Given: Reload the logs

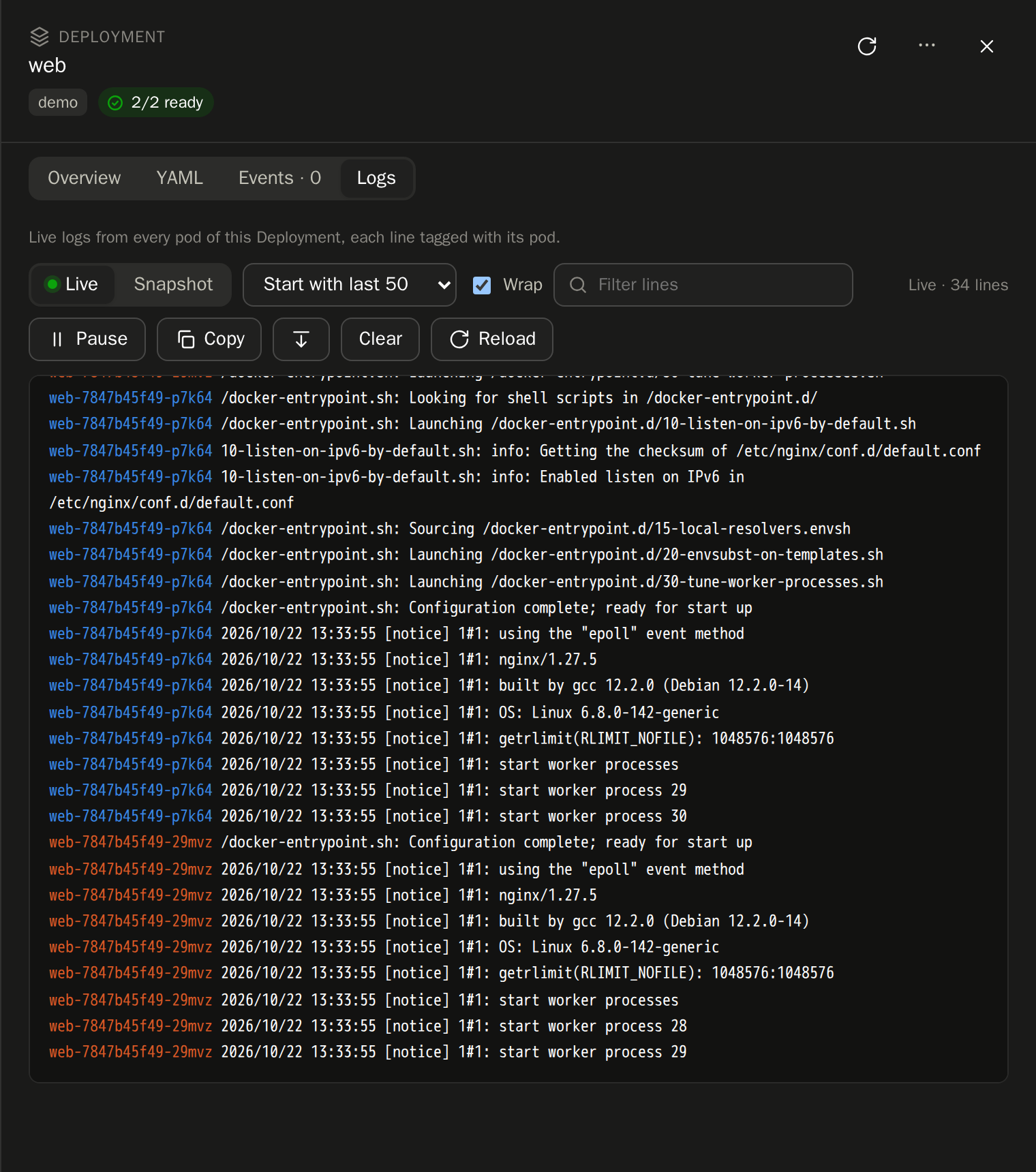Looking at the screenshot, I should coord(492,339).
